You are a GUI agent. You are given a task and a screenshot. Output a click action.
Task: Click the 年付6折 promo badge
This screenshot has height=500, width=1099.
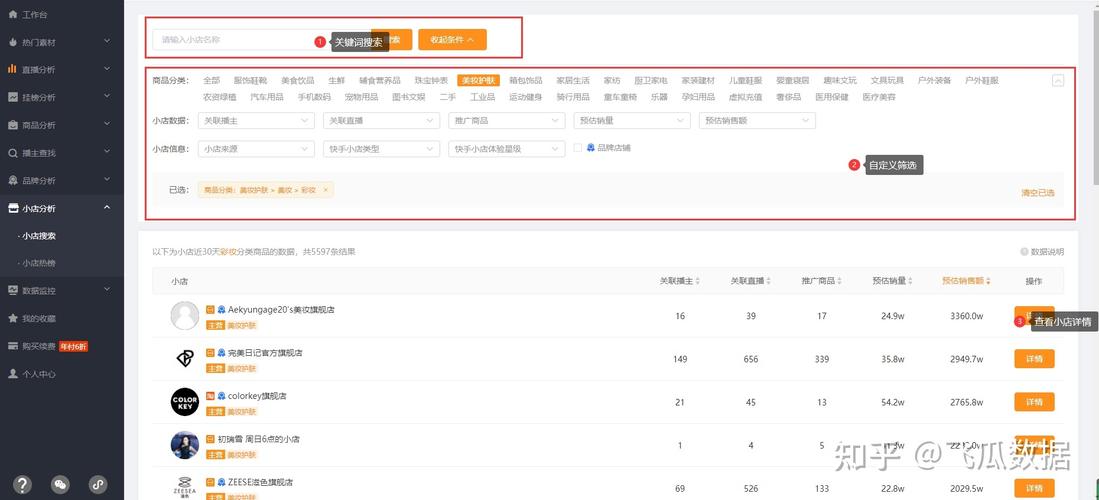point(73,346)
